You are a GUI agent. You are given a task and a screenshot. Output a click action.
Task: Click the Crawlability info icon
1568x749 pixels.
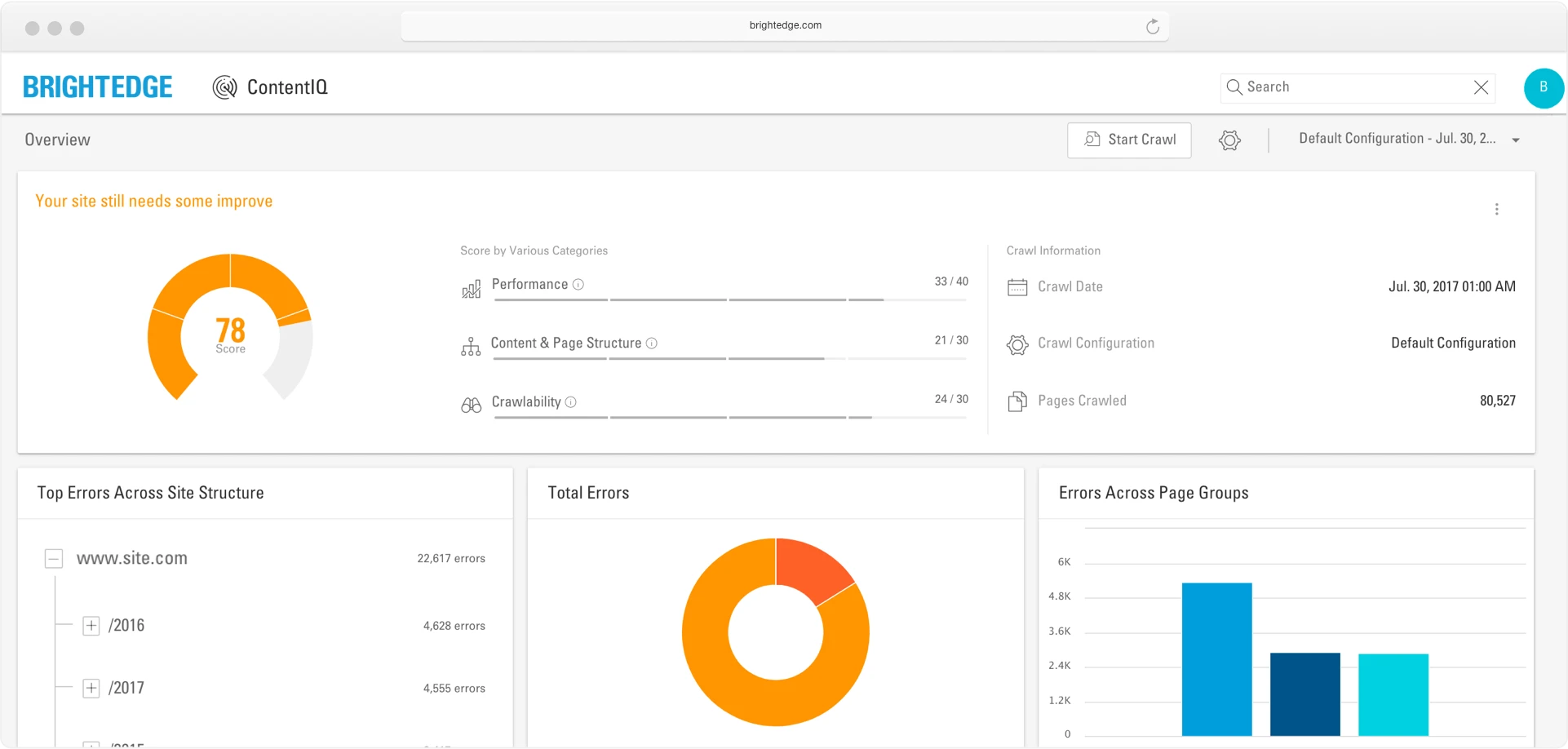point(571,402)
